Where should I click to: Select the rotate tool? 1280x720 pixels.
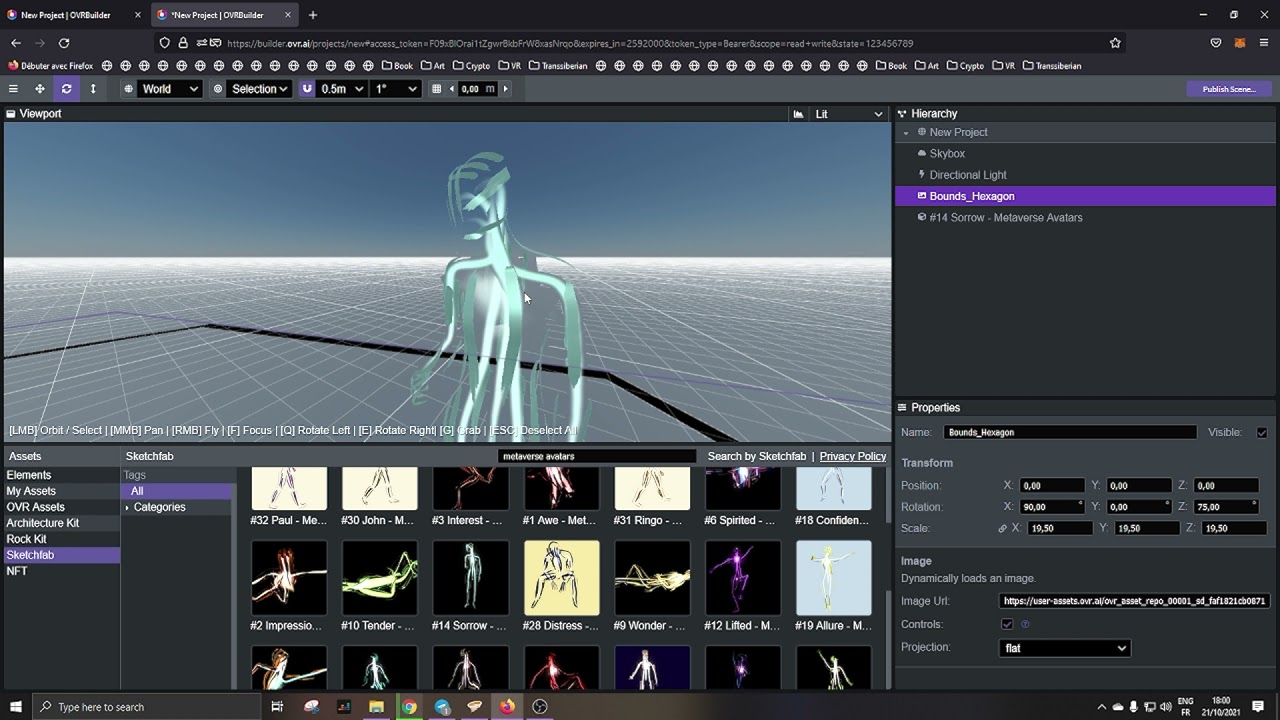click(x=66, y=89)
